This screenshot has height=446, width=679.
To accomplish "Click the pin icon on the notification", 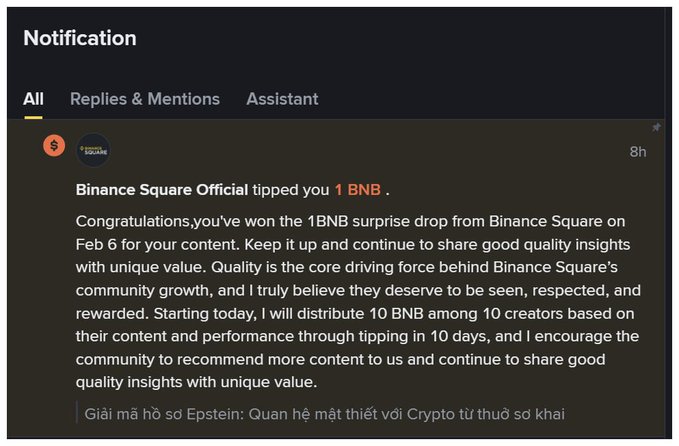I will click(x=656, y=128).
